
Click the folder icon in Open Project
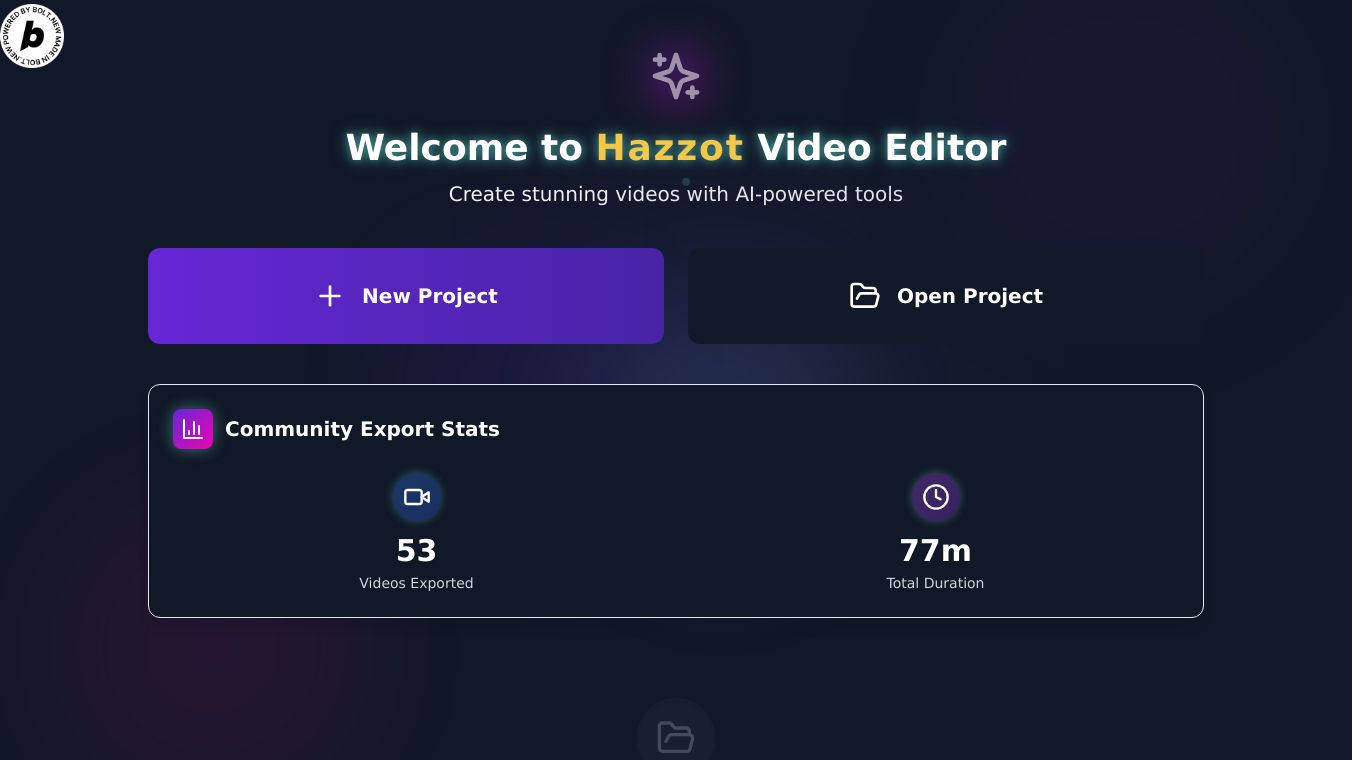point(865,296)
